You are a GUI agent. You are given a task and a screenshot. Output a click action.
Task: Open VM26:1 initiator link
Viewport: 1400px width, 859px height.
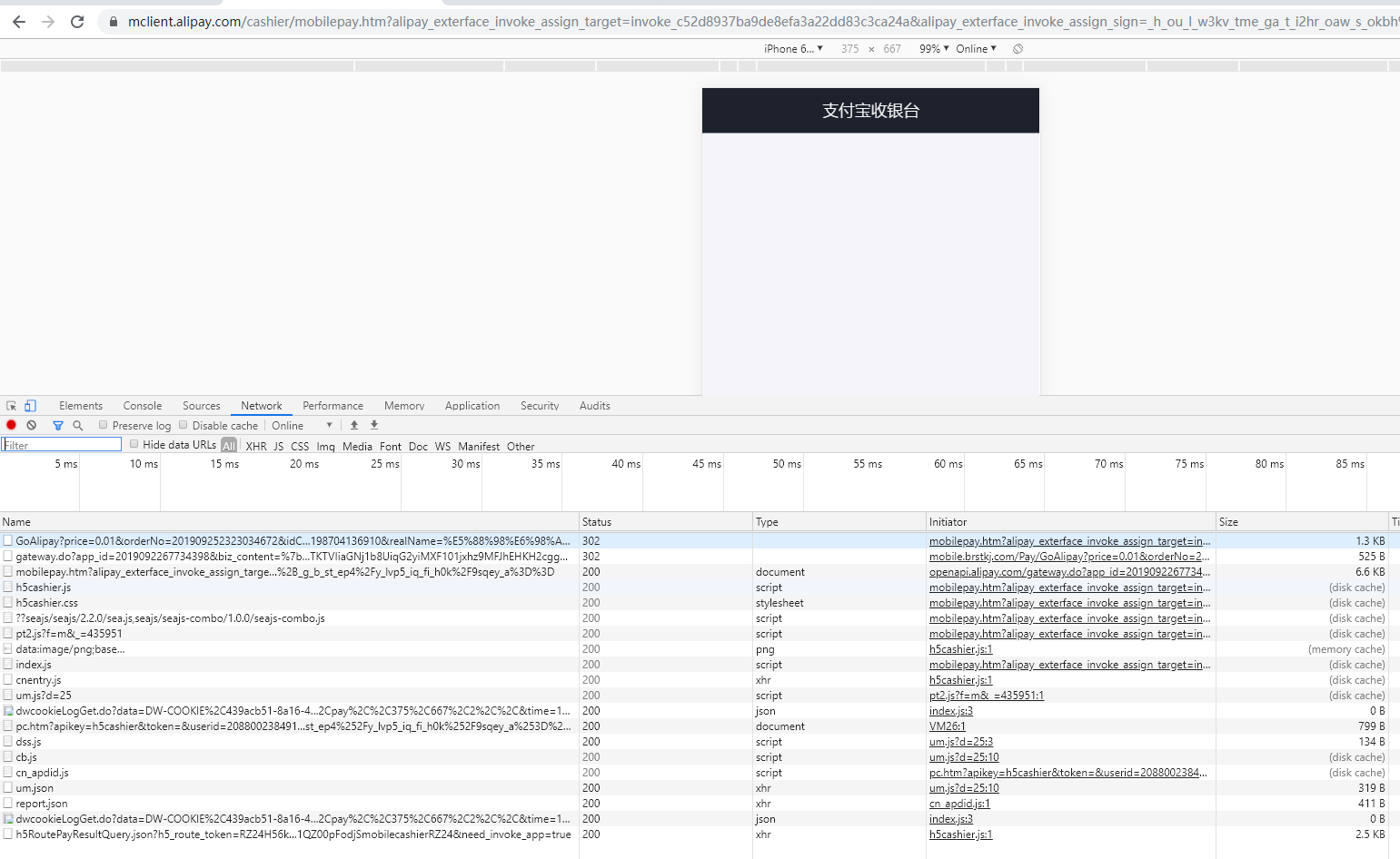[x=947, y=726]
